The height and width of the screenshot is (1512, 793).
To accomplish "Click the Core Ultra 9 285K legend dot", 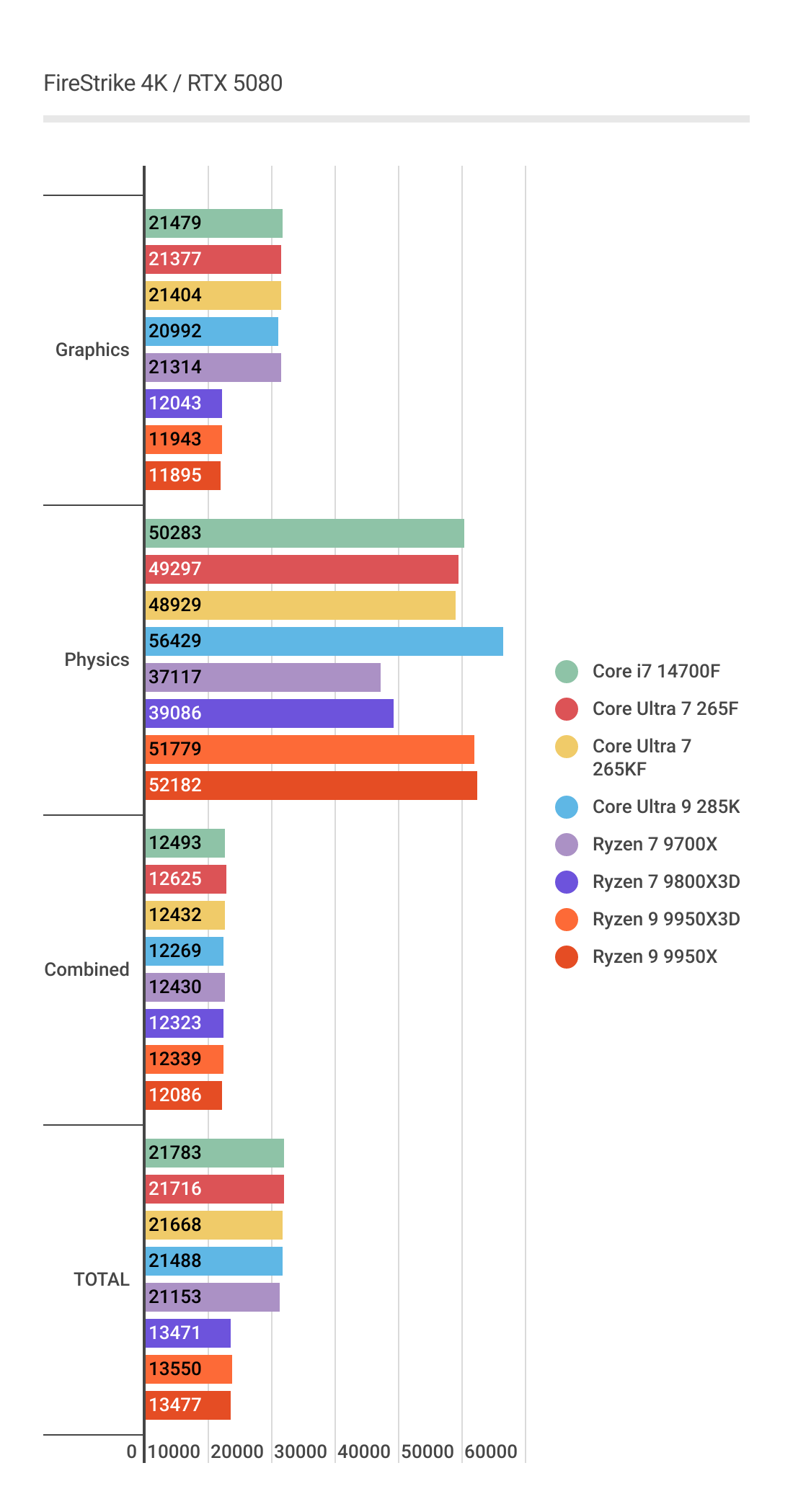I will 567,806.
